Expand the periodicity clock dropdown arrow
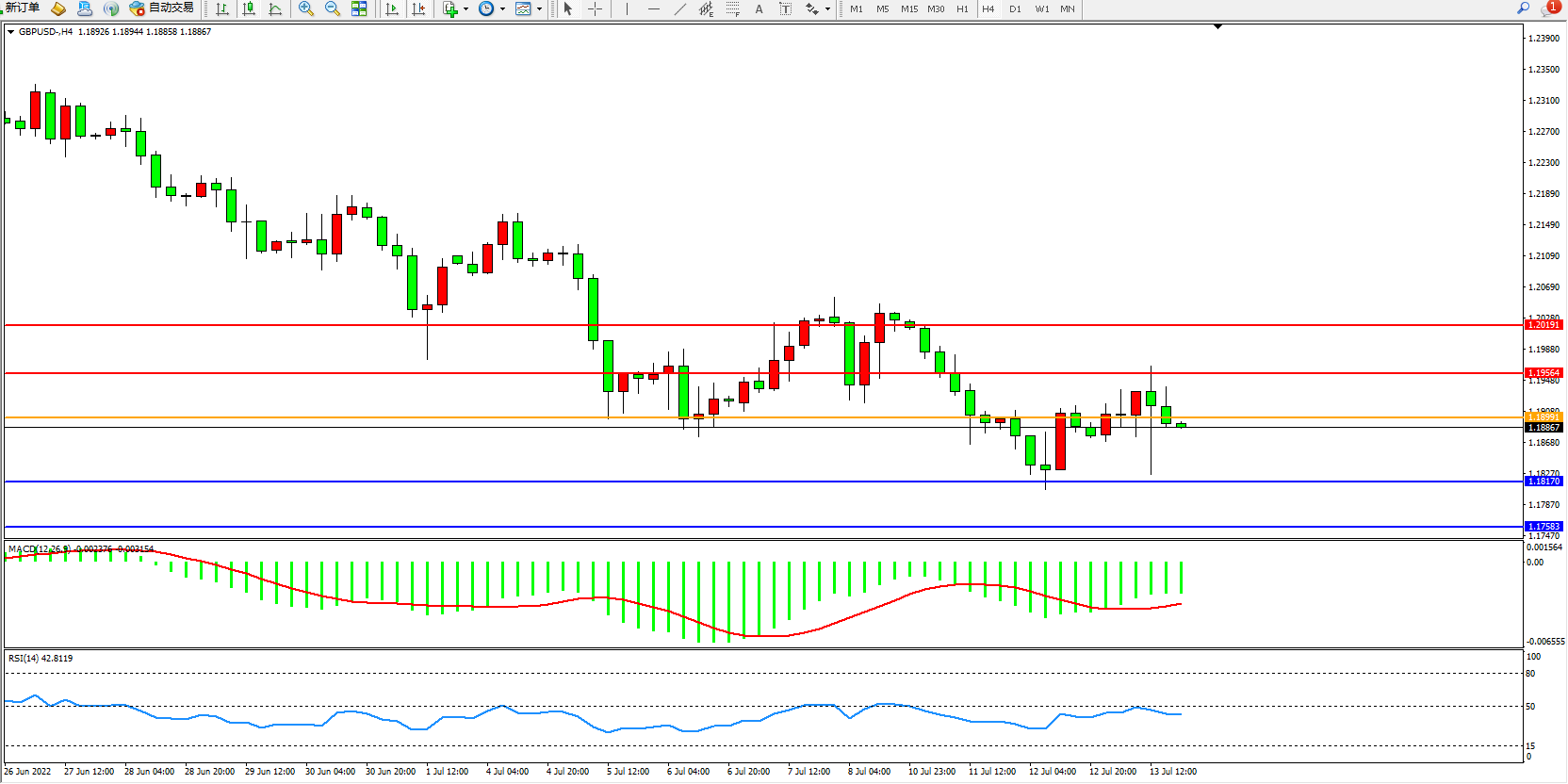The image size is (1568, 784). (x=502, y=9)
